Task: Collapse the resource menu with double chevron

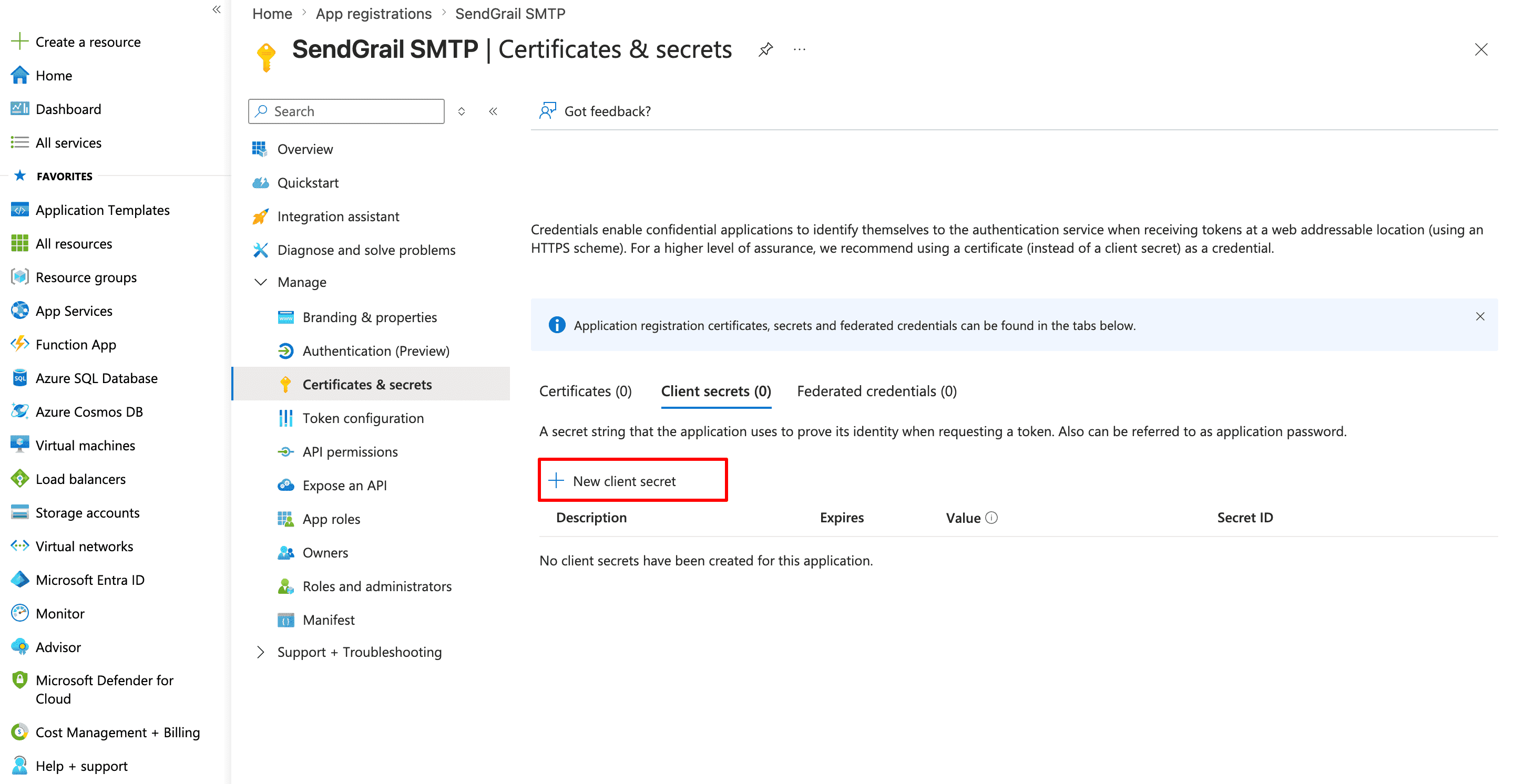Action: tap(493, 111)
